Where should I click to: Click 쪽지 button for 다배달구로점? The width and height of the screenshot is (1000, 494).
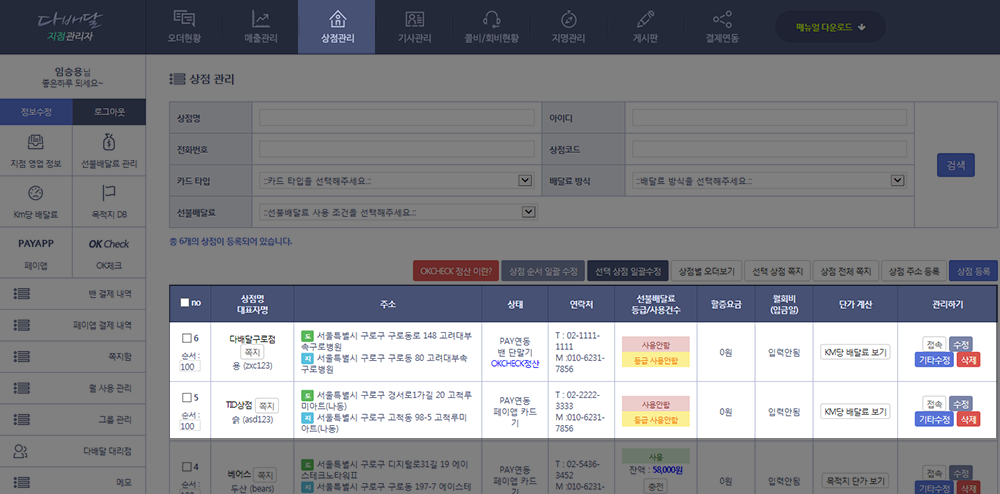click(252, 352)
